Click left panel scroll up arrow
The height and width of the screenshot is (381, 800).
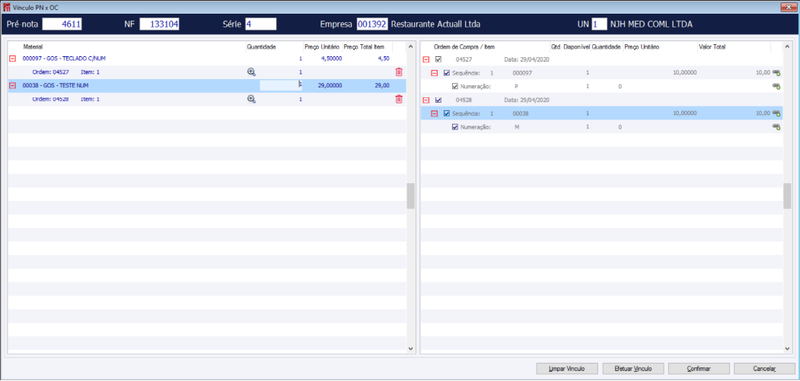click(411, 47)
